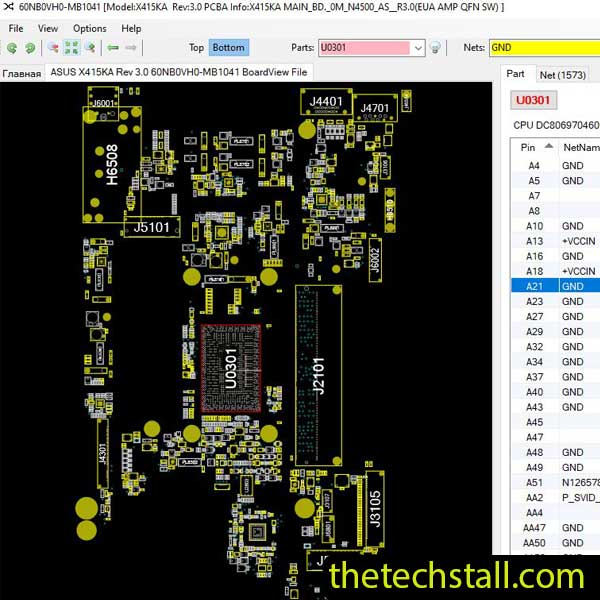Click the NetName column header
This screenshot has width=600, height=600.
coord(581,147)
